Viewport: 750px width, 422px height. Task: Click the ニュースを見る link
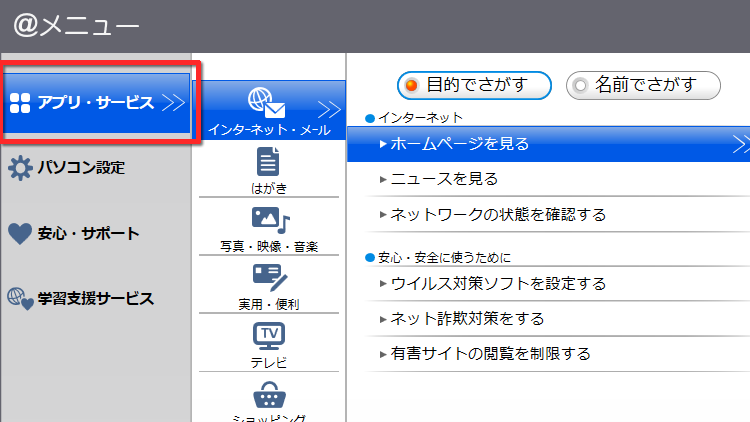pyautogui.click(x=444, y=179)
